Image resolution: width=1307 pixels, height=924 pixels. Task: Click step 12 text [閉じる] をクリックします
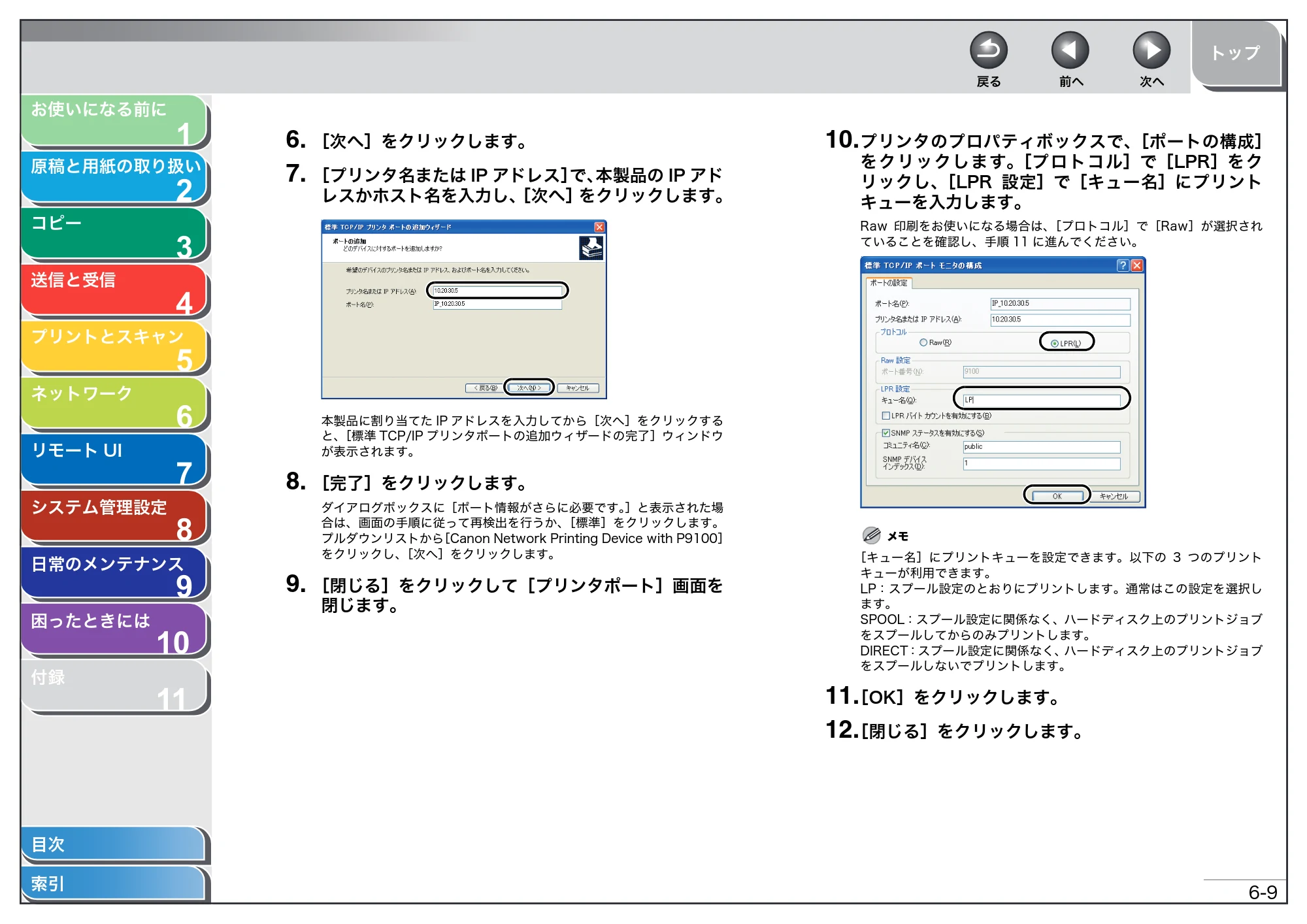(972, 731)
